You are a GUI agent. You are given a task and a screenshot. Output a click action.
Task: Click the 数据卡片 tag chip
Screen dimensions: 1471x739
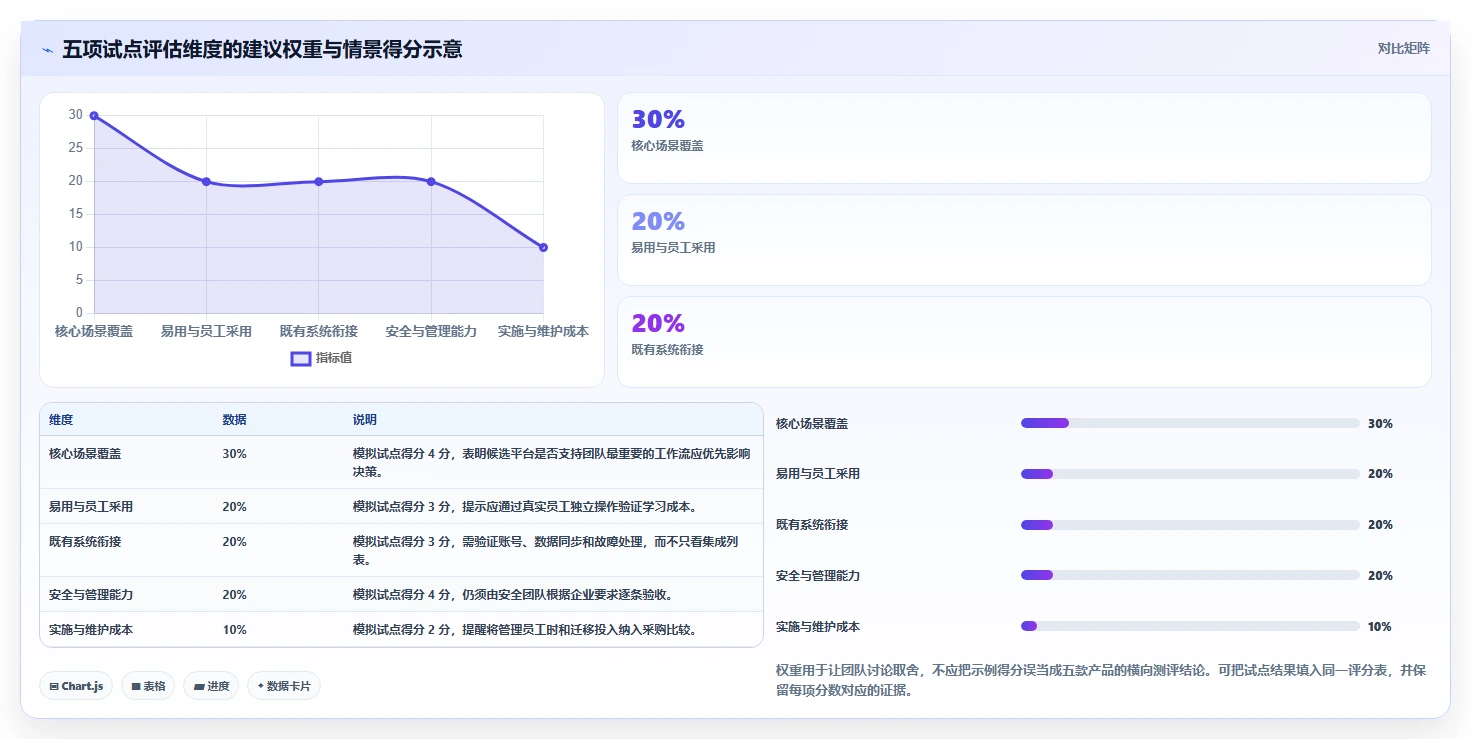click(x=284, y=686)
